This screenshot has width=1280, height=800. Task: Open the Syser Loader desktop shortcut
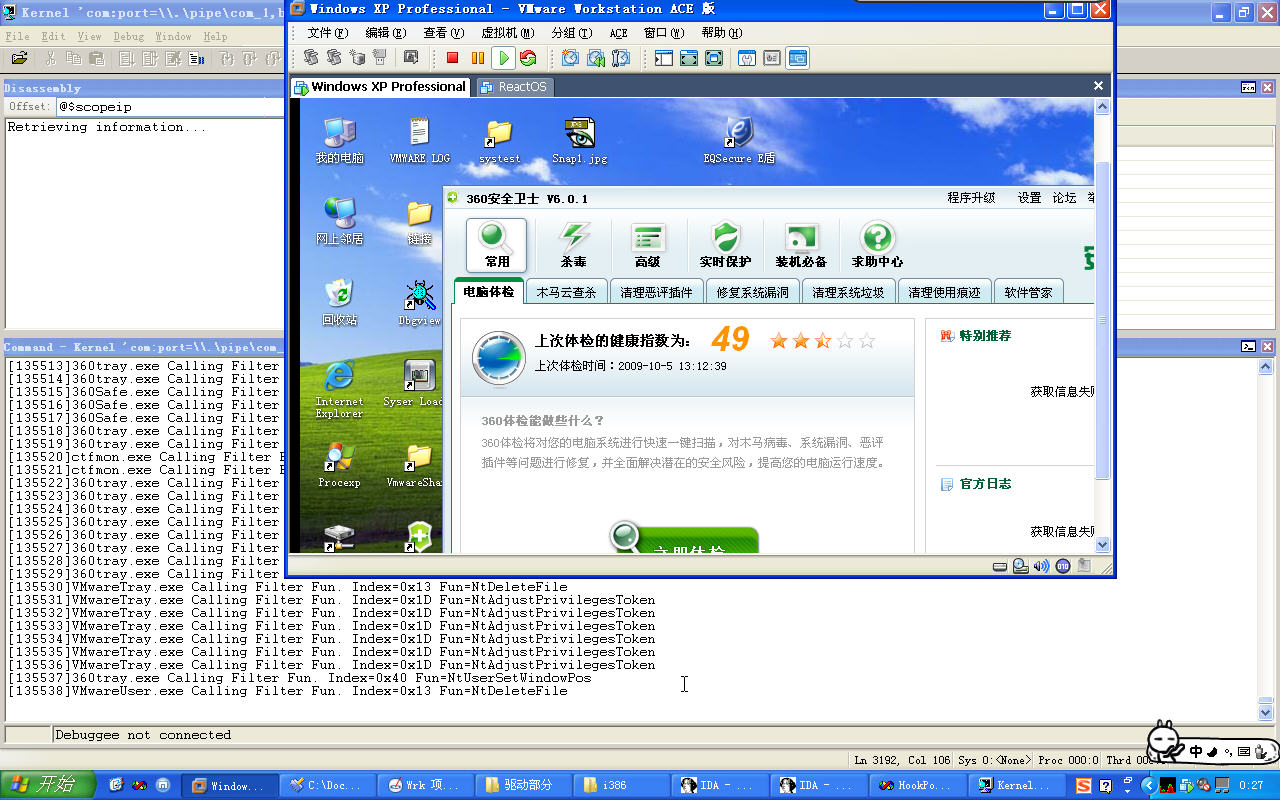pyautogui.click(x=413, y=383)
